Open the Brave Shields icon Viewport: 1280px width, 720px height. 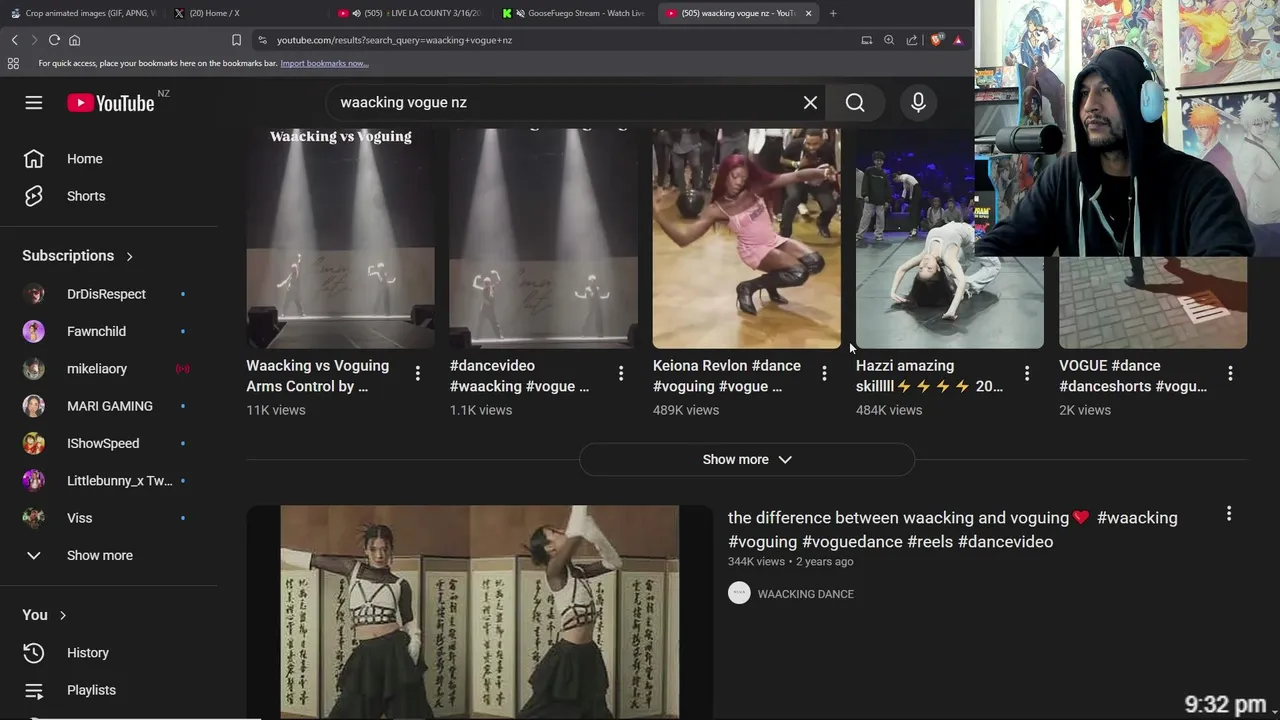point(936,40)
